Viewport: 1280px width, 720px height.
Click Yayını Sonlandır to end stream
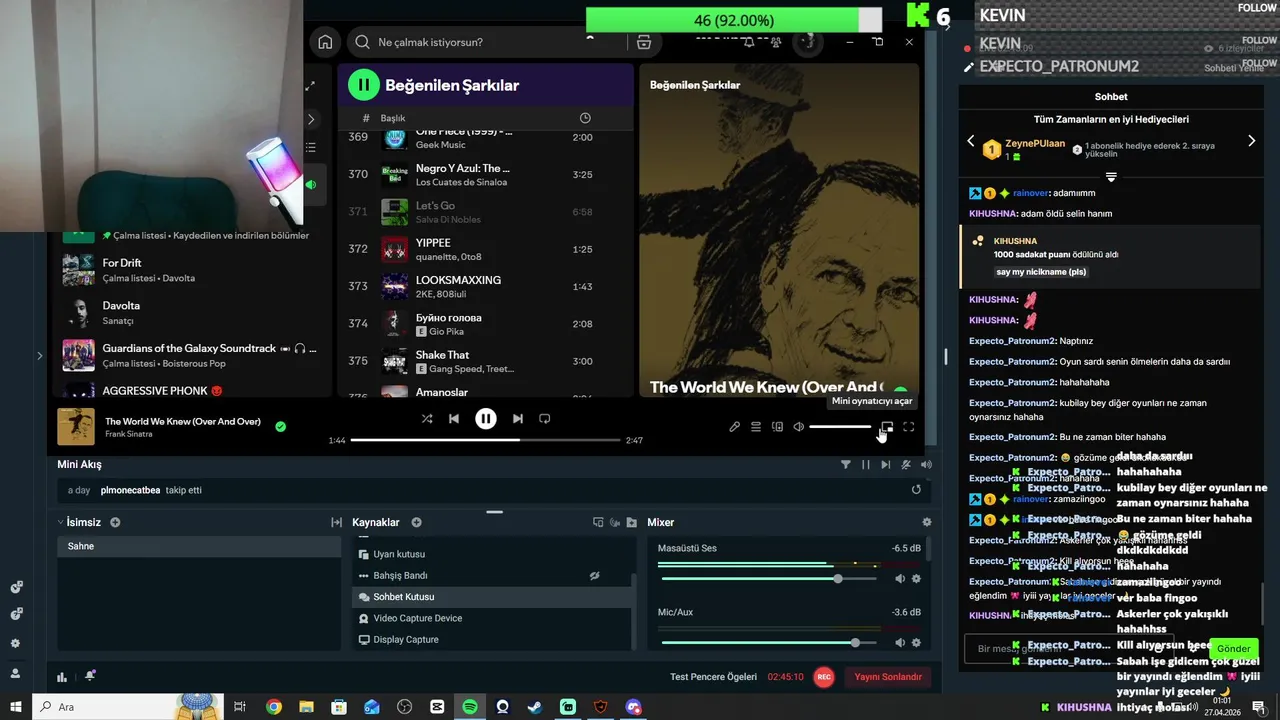click(x=888, y=677)
